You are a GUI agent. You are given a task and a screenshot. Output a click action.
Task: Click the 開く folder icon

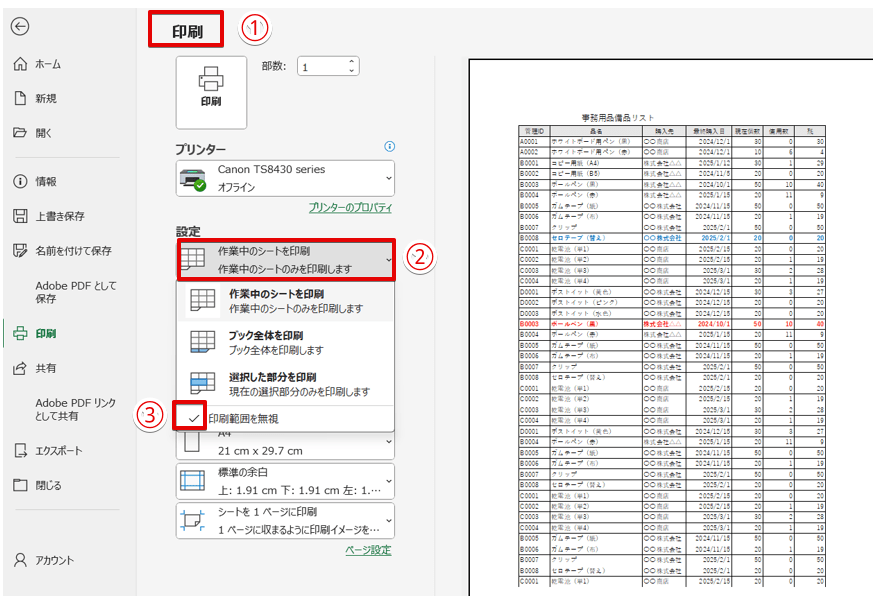point(20,132)
